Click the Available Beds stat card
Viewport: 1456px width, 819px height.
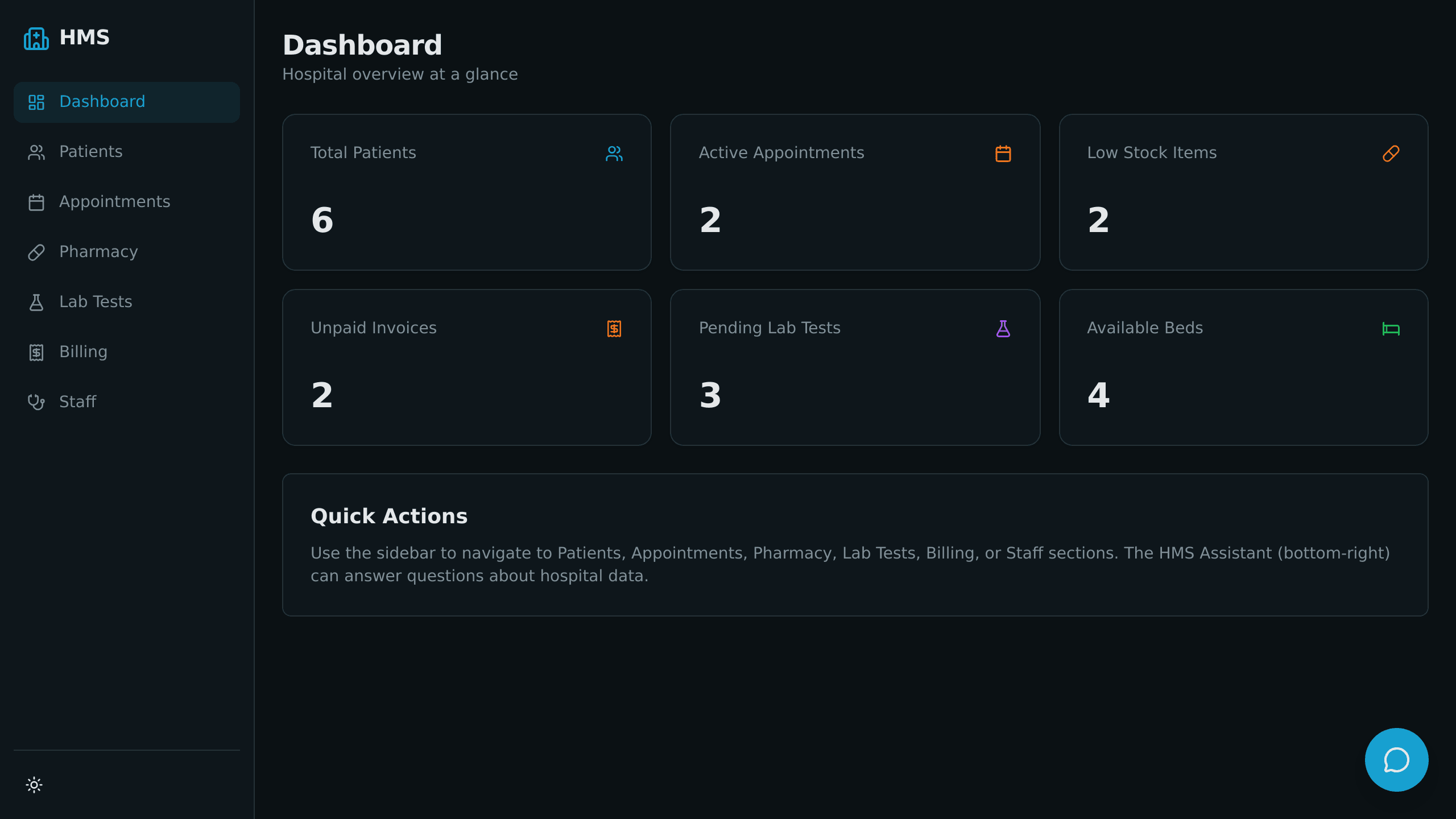1244,367
